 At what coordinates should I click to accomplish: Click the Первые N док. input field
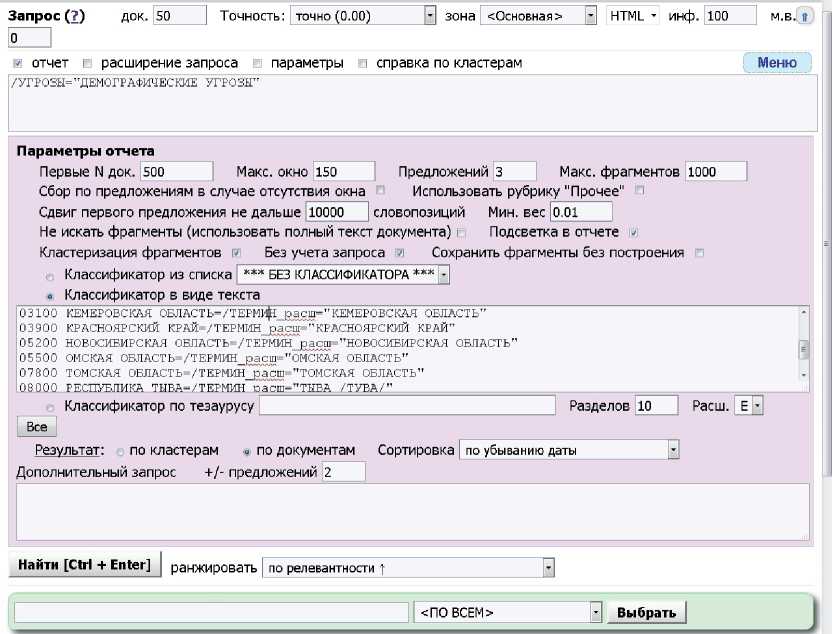[177, 172]
